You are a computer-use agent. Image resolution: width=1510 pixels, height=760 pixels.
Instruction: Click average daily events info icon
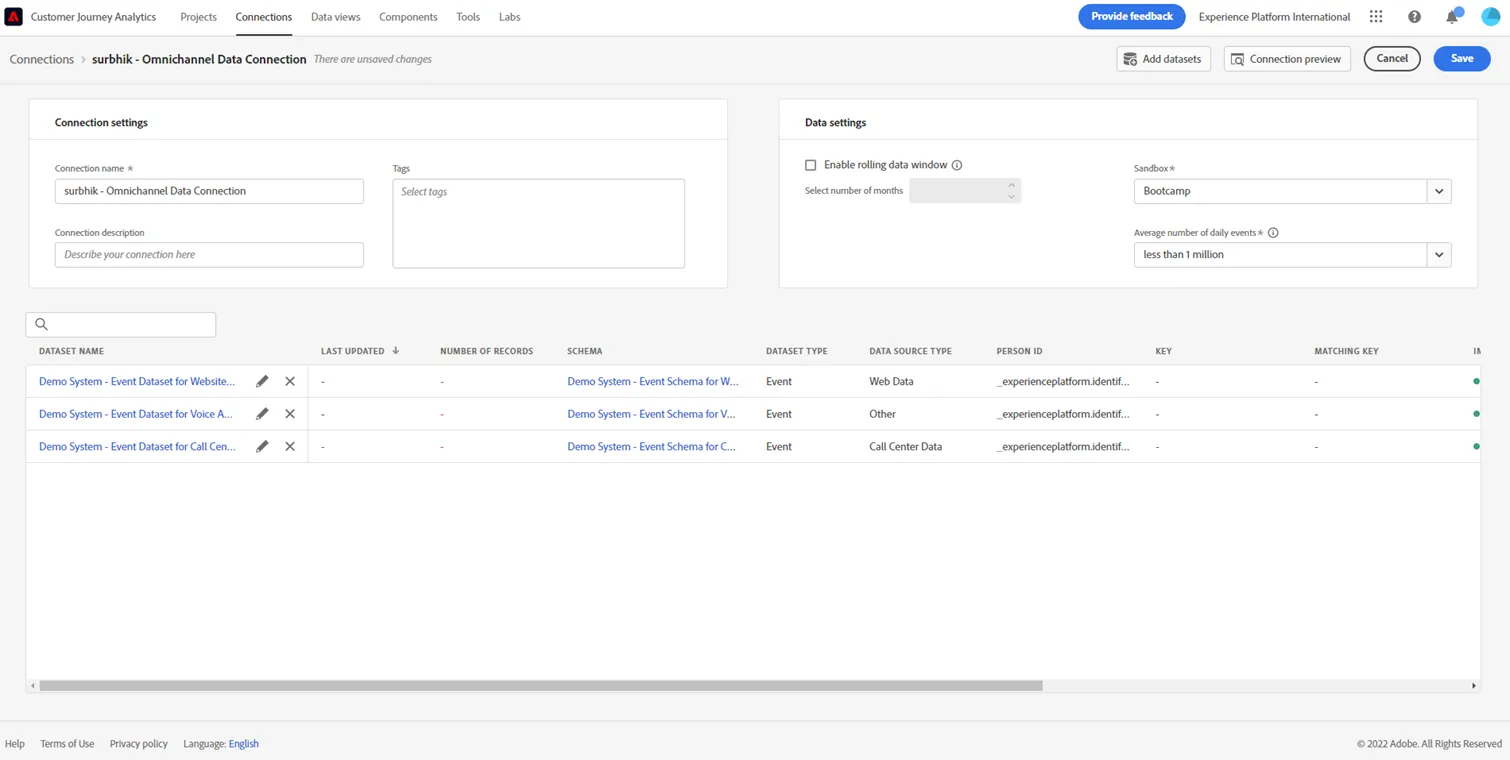tap(1273, 233)
